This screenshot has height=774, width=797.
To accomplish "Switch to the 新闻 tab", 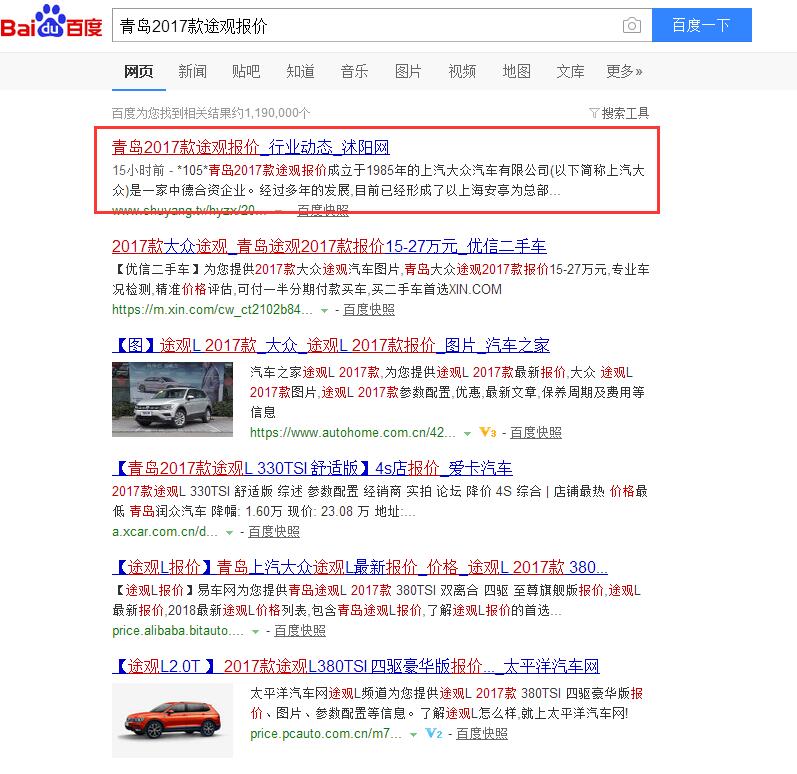I will [x=192, y=71].
